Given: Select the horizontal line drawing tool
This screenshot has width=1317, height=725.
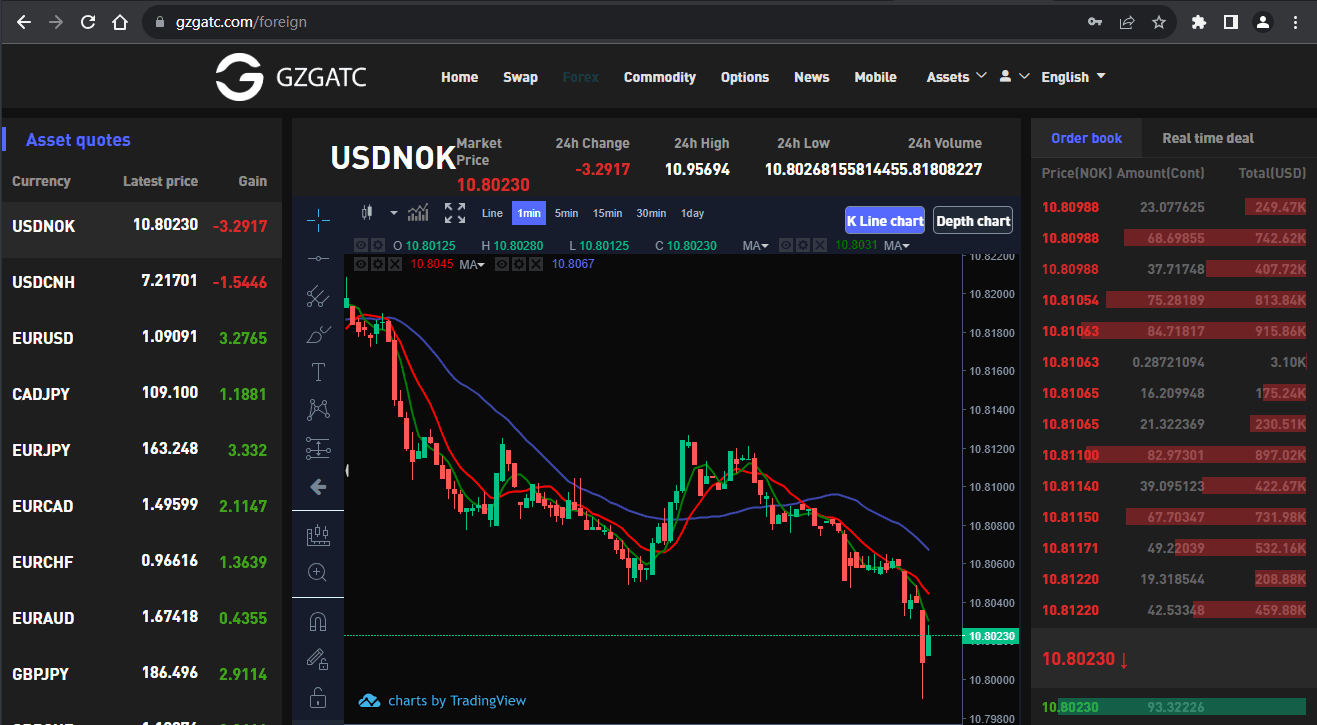Looking at the screenshot, I should (x=318, y=258).
